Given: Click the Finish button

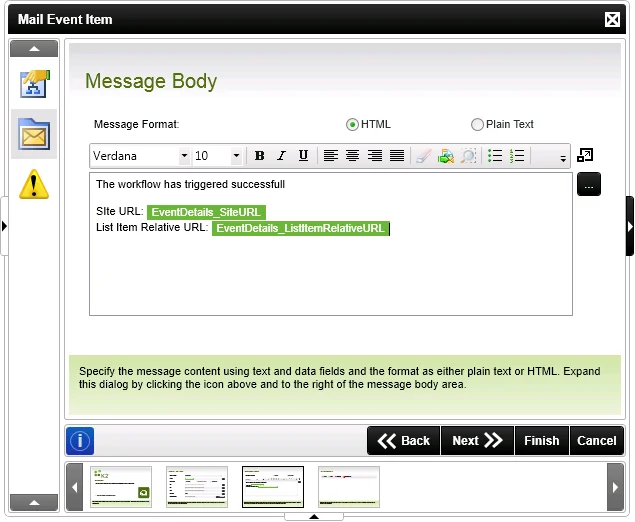Looking at the screenshot, I should 542,441.
